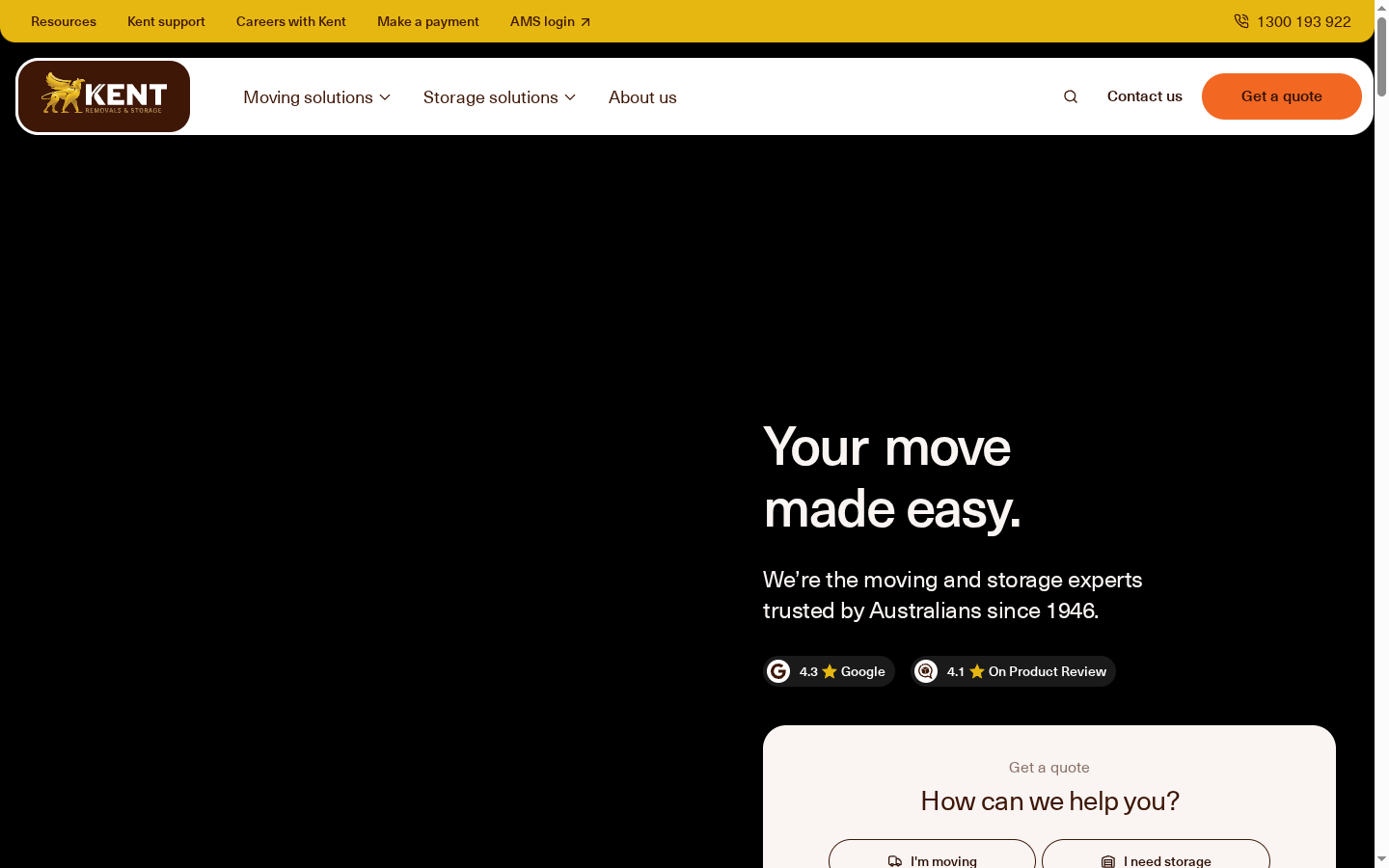The image size is (1389, 868).
Task: Click the Google logo in the rating badge
Action: pyautogui.click(x=778, y=671)
